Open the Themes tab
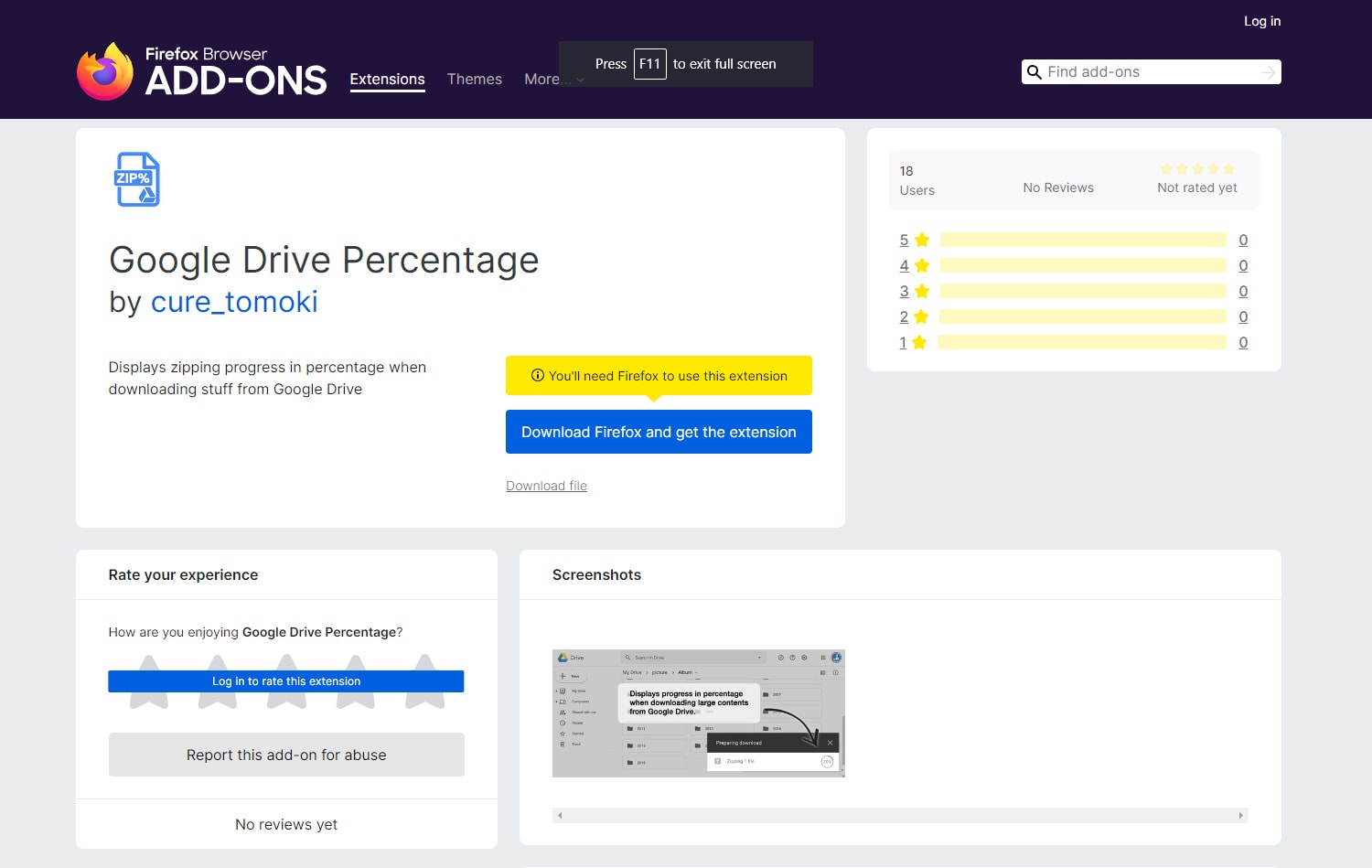 pos(475,80)
